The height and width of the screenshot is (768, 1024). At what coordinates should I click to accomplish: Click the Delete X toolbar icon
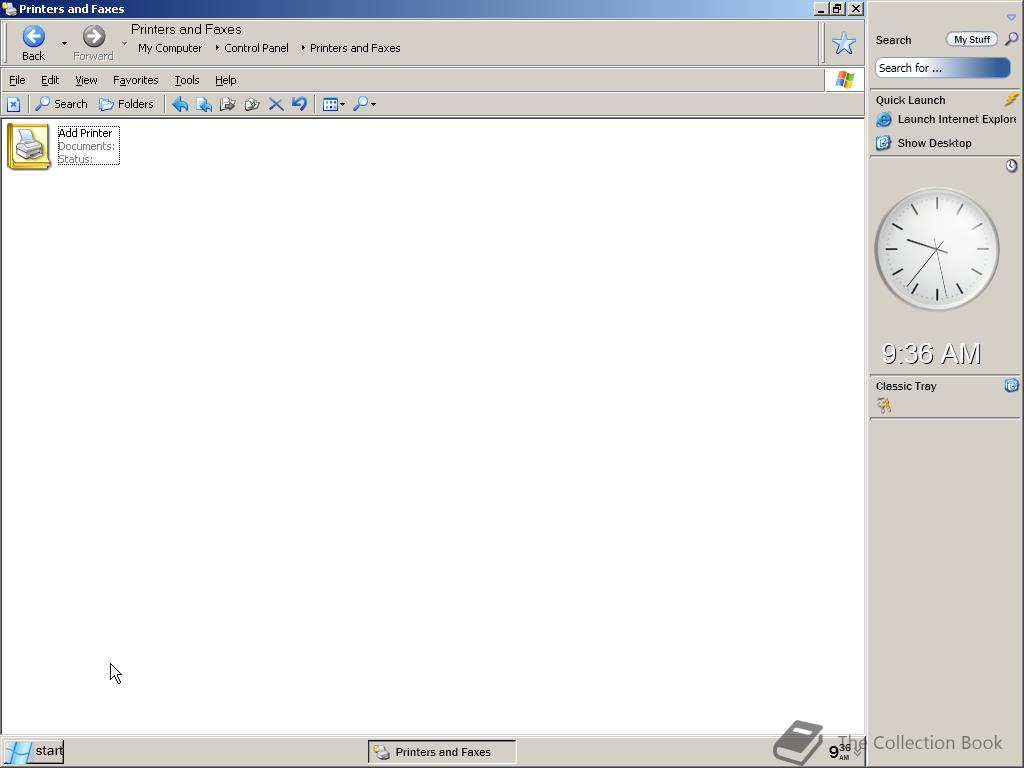(276, 104)
